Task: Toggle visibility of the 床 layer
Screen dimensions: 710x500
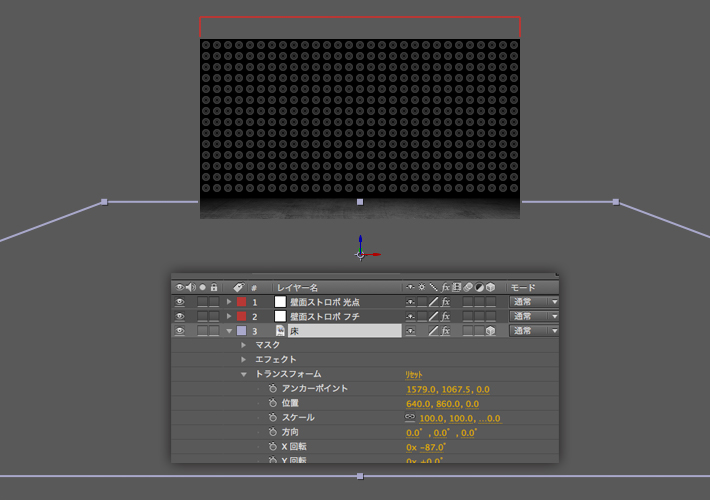Action: (180, 331)
